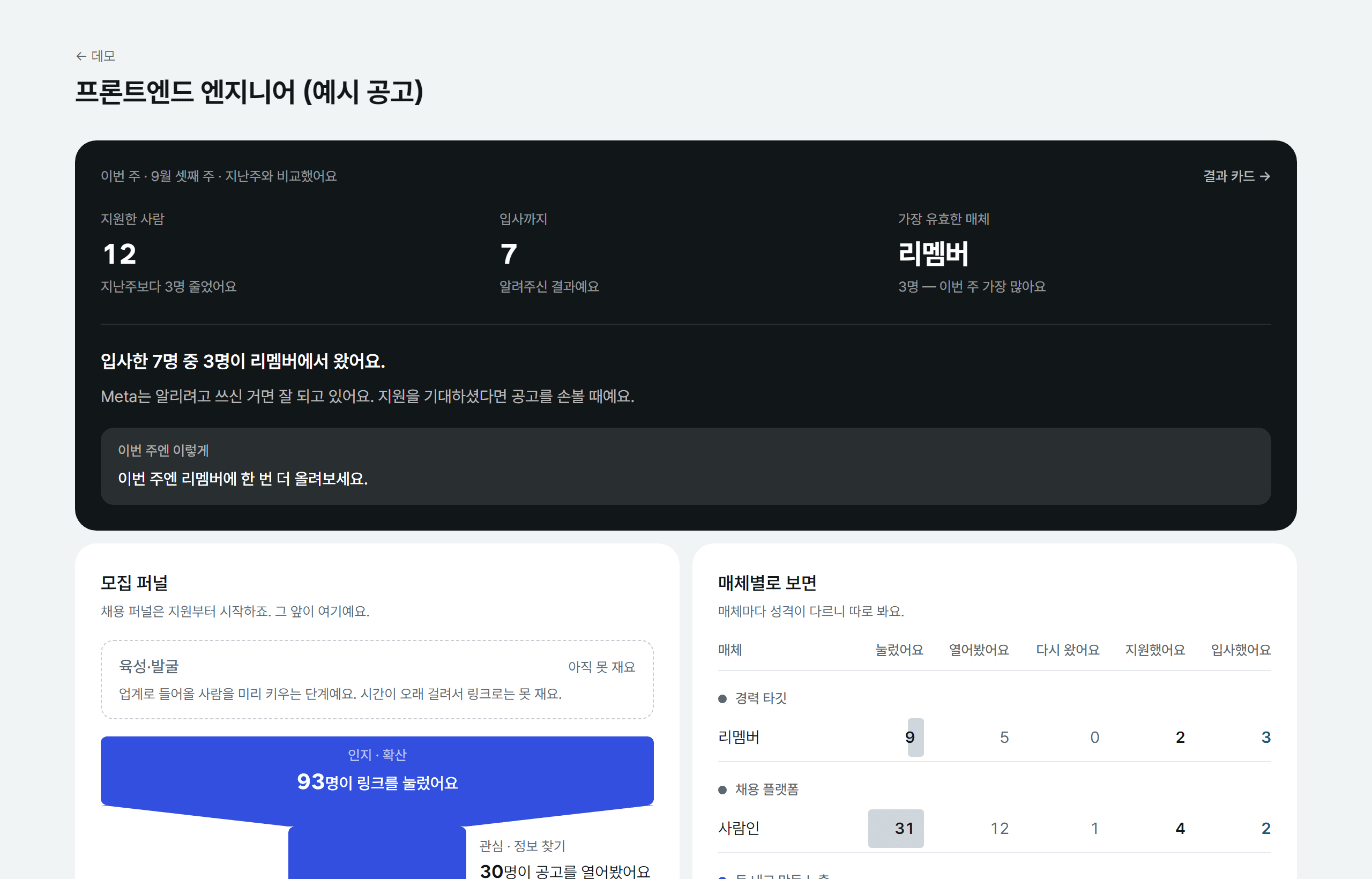Click the headline 입사한 7명 중 3명이 리멤버에서 왔어요.
1372x879 pixels.
(x=243, y=361)
